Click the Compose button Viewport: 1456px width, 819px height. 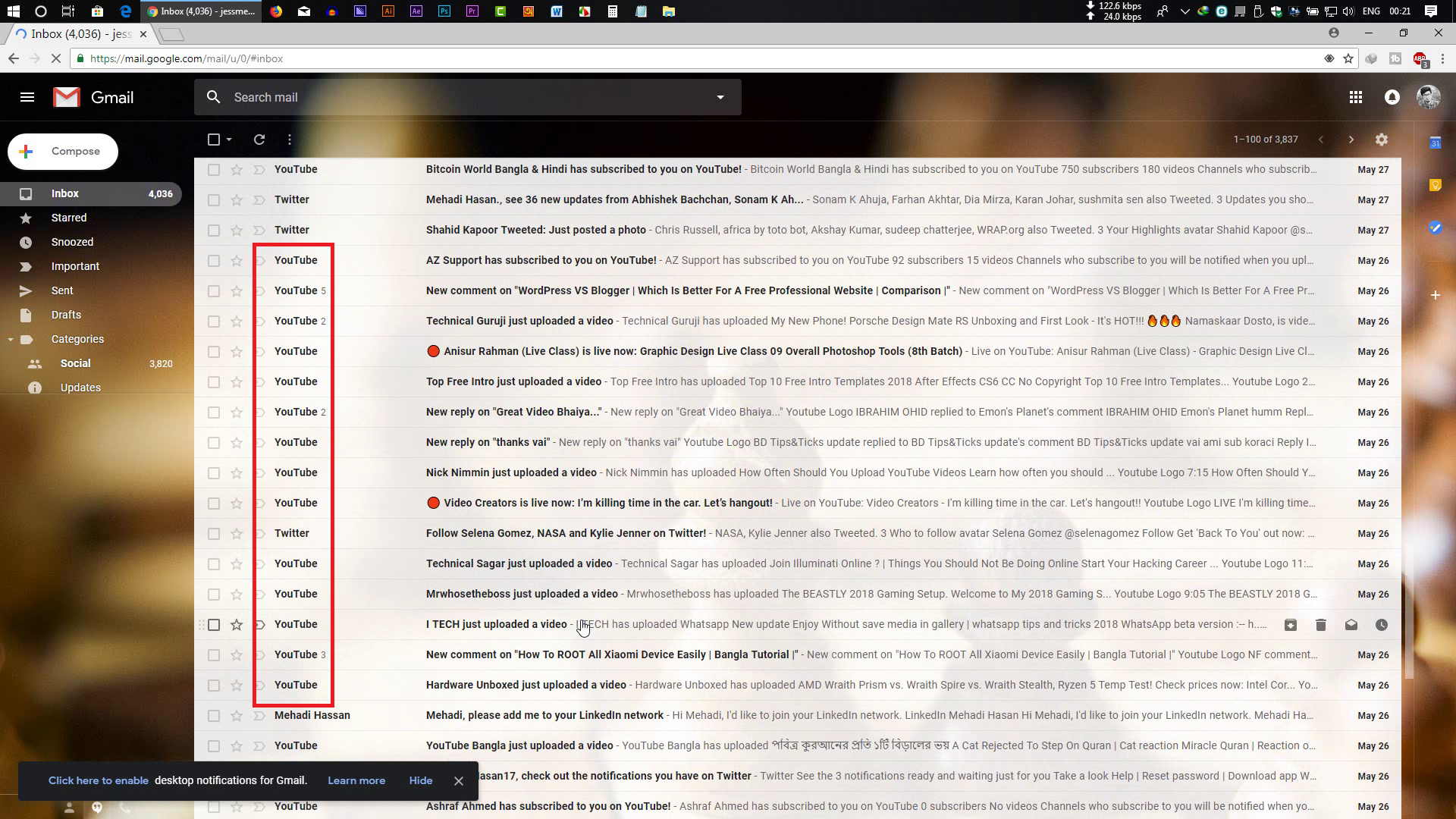[x=63, y=152]
